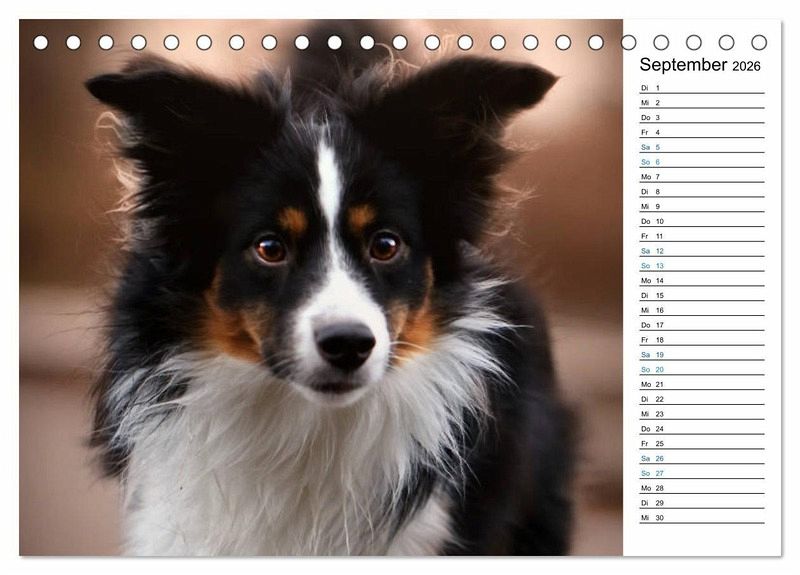Viewport: 800px width, 575px height.
Task: Select the Fr 4 date line
Action: (701, 132)
